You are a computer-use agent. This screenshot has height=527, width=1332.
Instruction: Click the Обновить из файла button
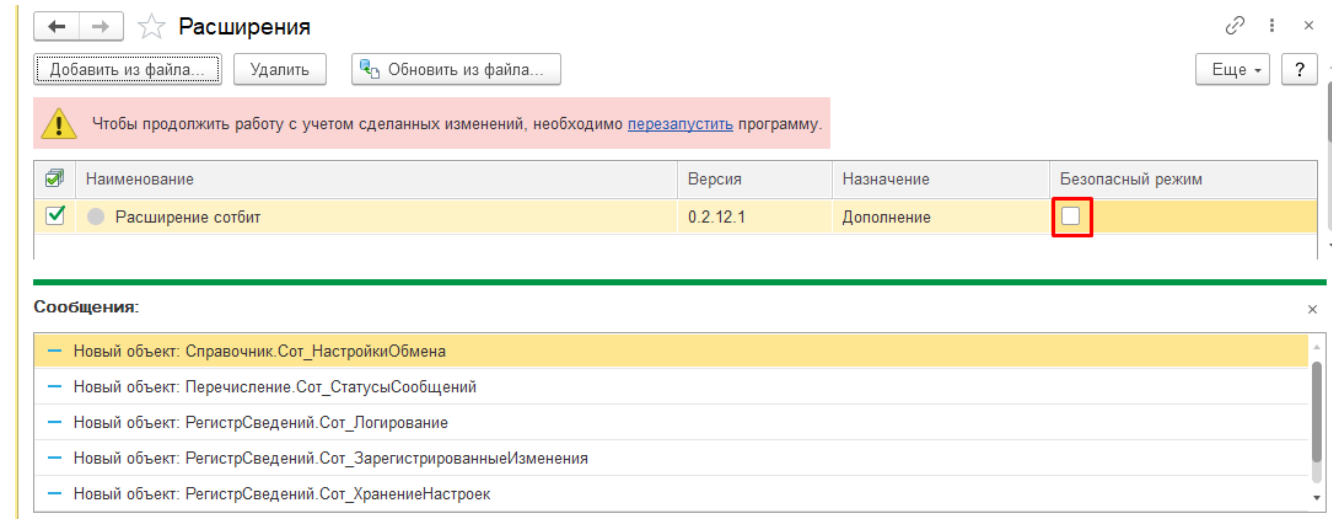(456, 70)
